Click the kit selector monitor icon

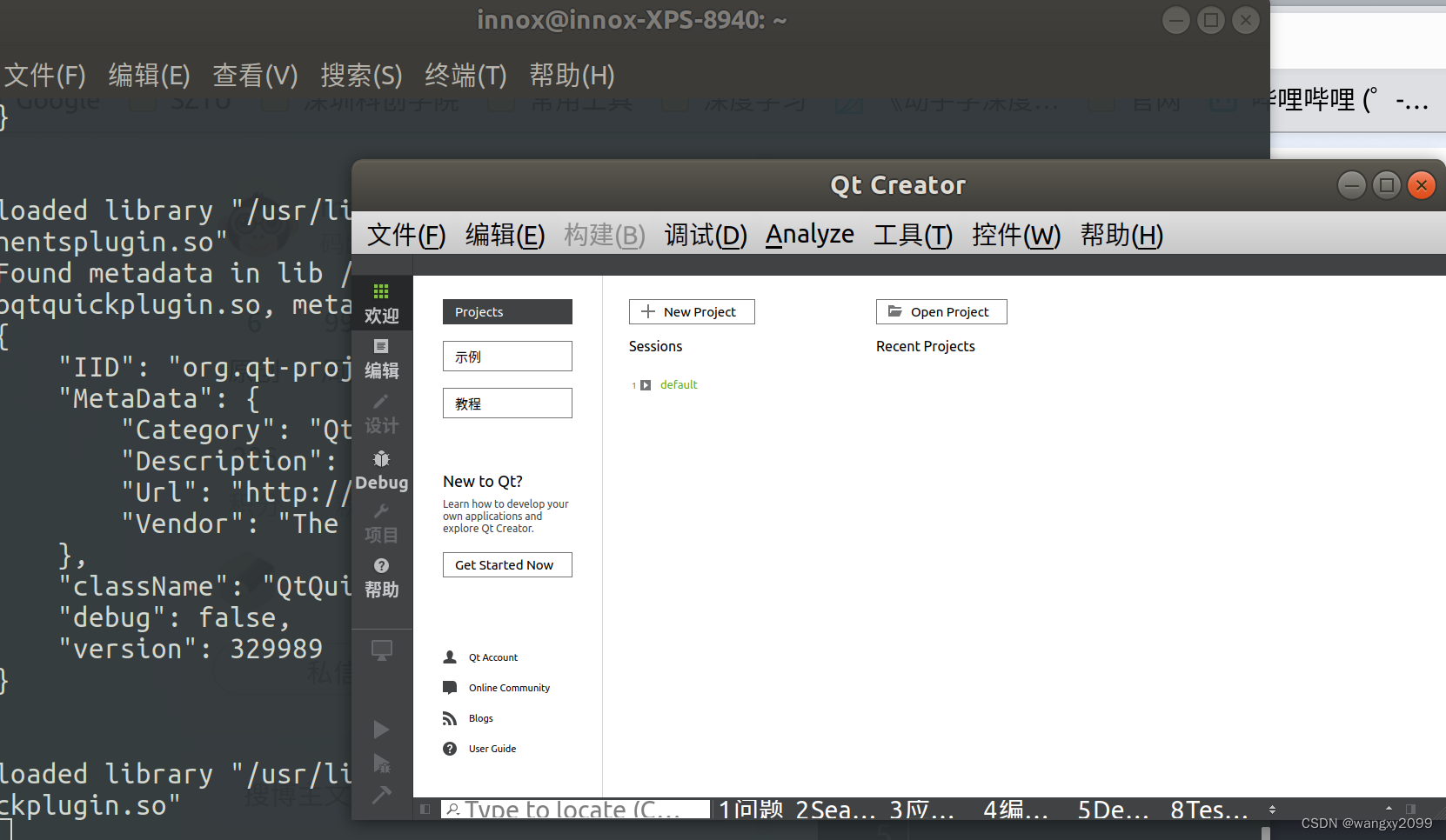click(381, 650)
